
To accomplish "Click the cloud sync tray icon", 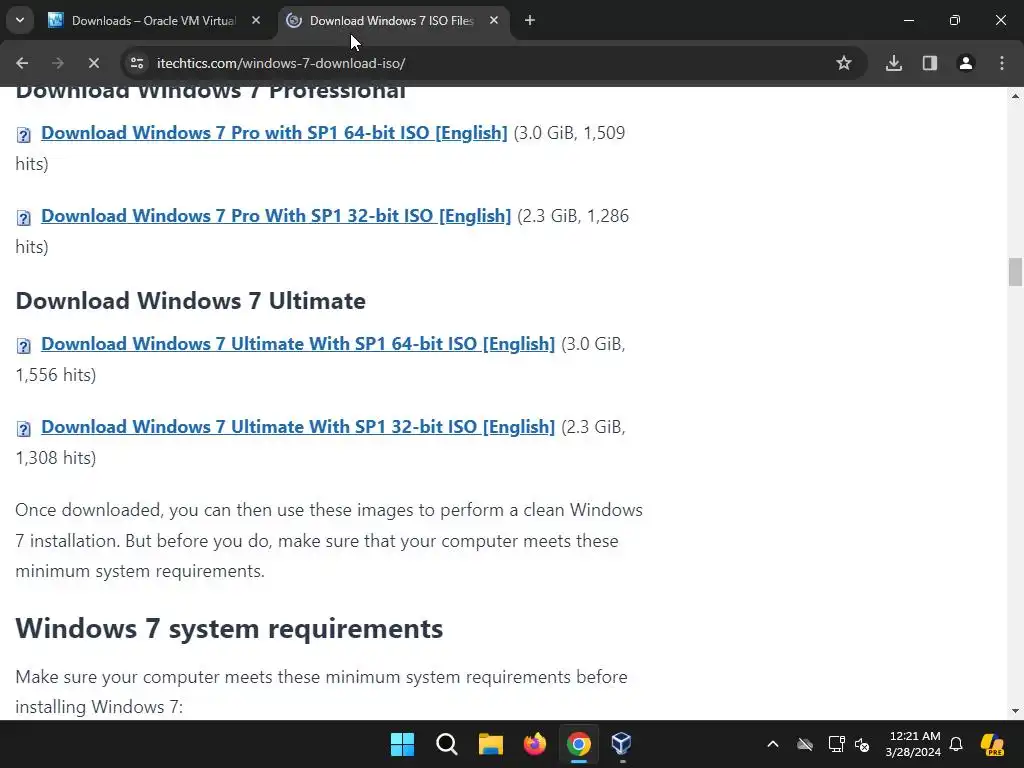I will coord(805,744).
